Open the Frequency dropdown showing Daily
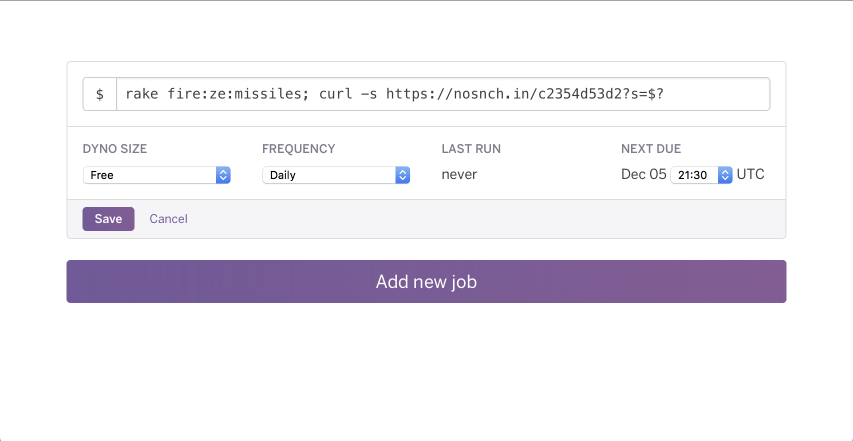 coord(336,175)
